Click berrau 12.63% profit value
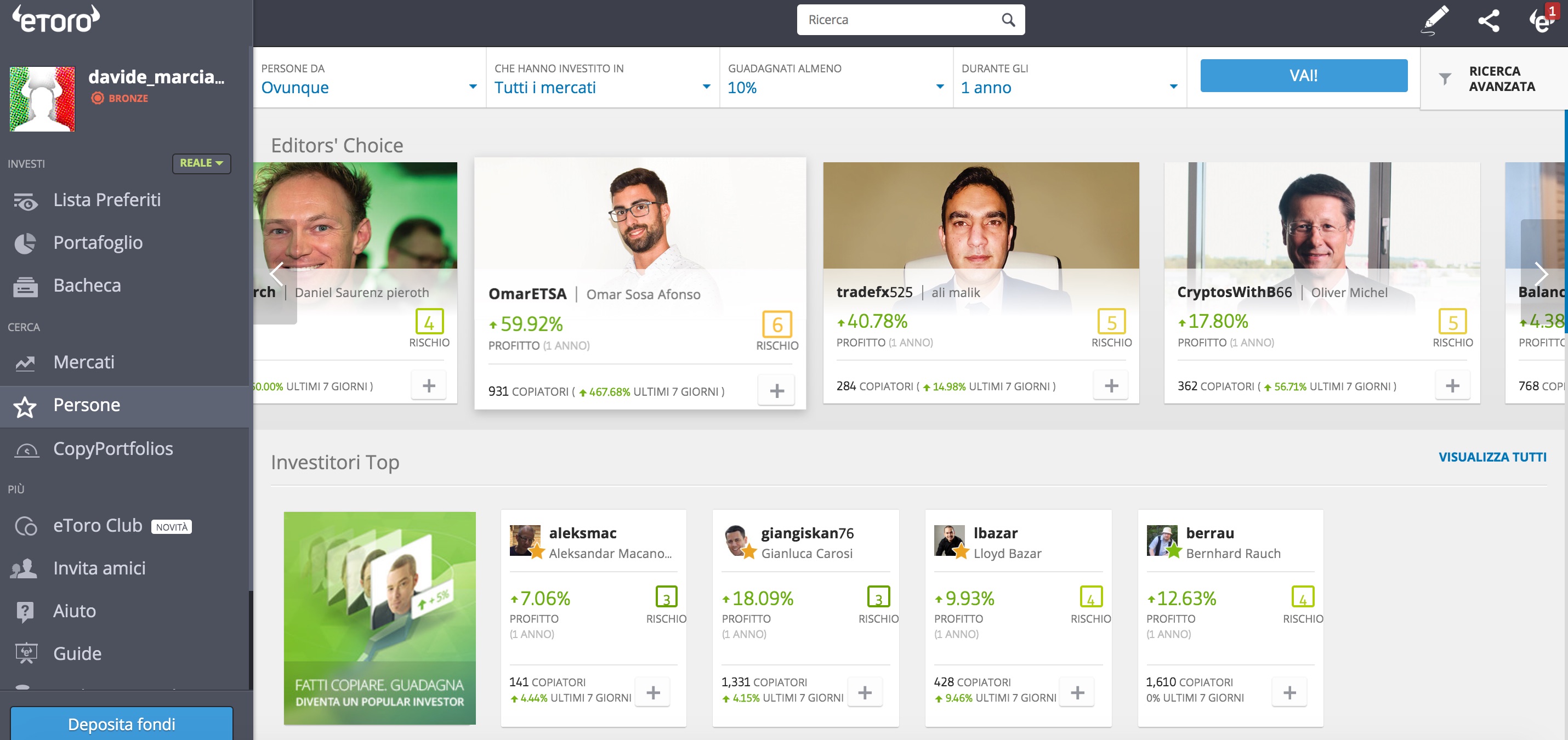Image resolution: width=1568 pixels, height=740 pixels. 1181,599
